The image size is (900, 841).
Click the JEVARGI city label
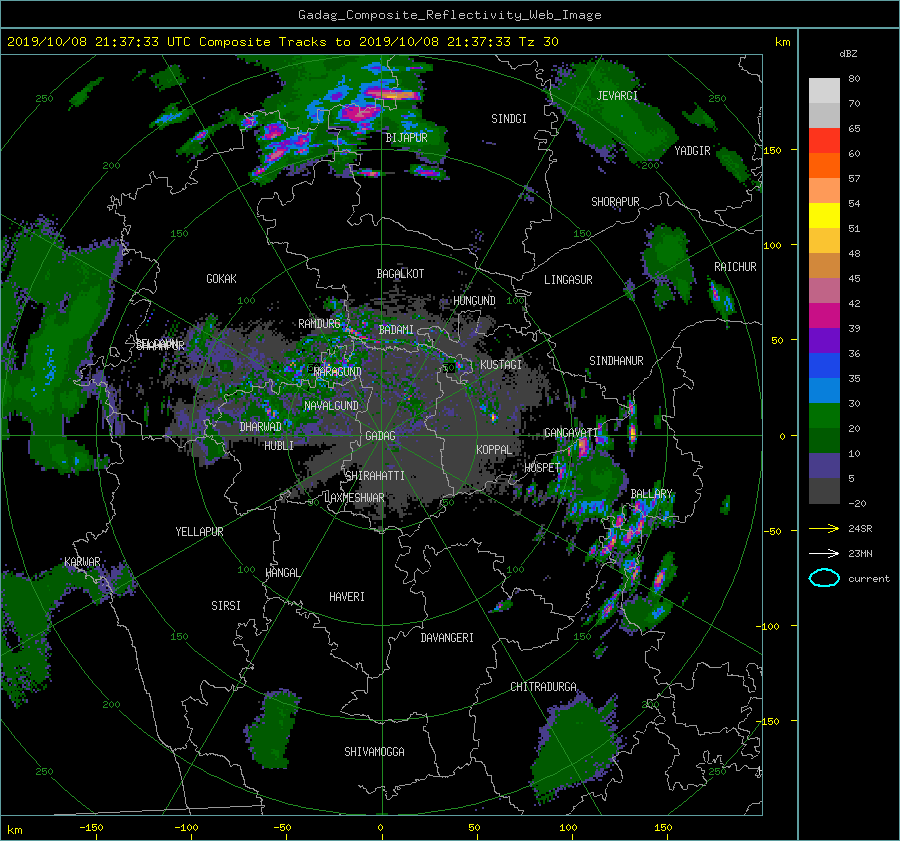coord(617,96)
